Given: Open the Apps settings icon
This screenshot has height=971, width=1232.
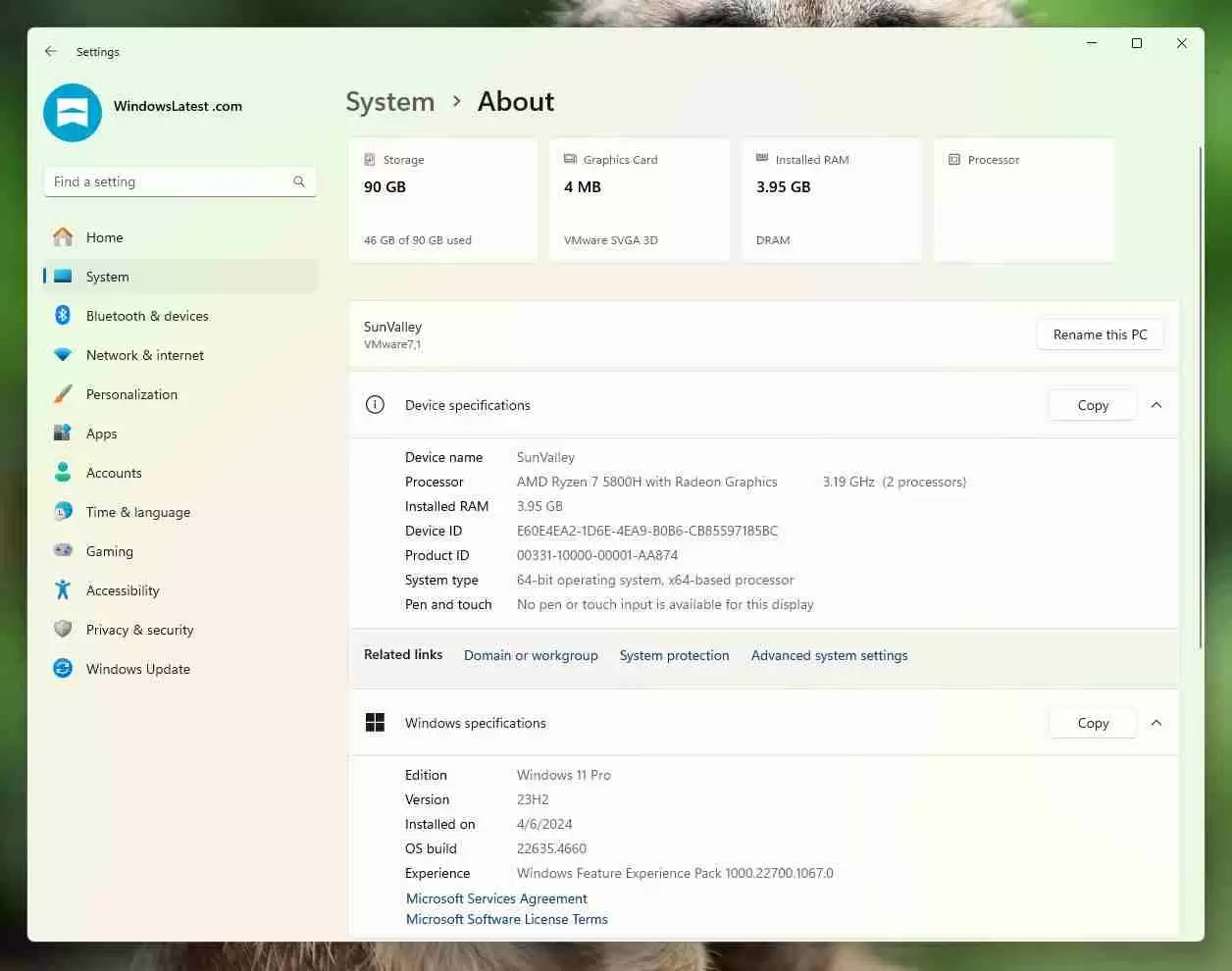Looking at the screenshot, I should [63, 434].
